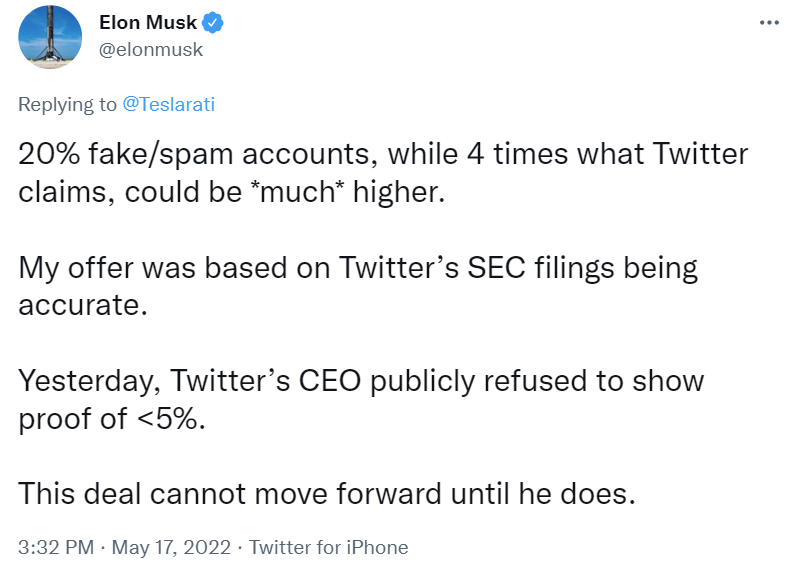The height and width of the screenshot is (565, 800).
Task: Open the three-dot more options menu
Action: 769,23
